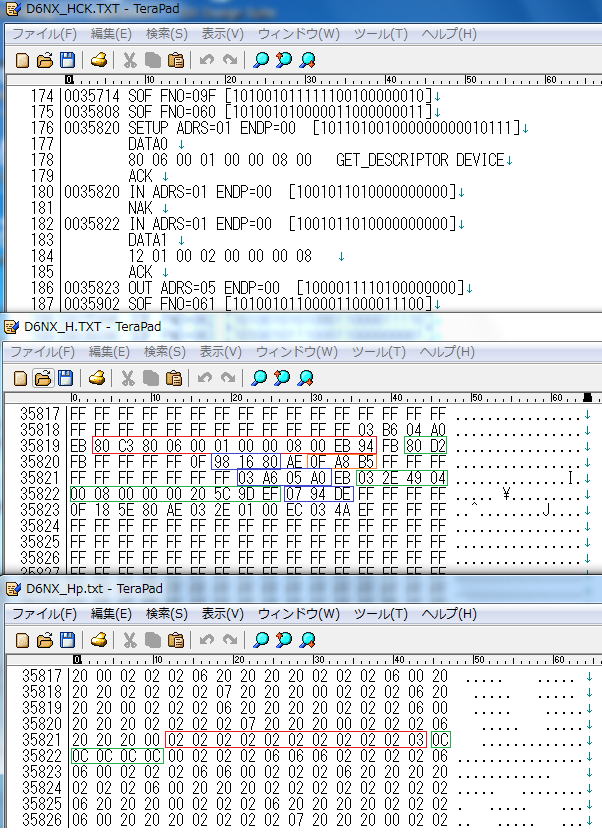602x835 pixels.
Task: Click Open folder icon in D6NX_H.TXT window
Action: (45, 378)
